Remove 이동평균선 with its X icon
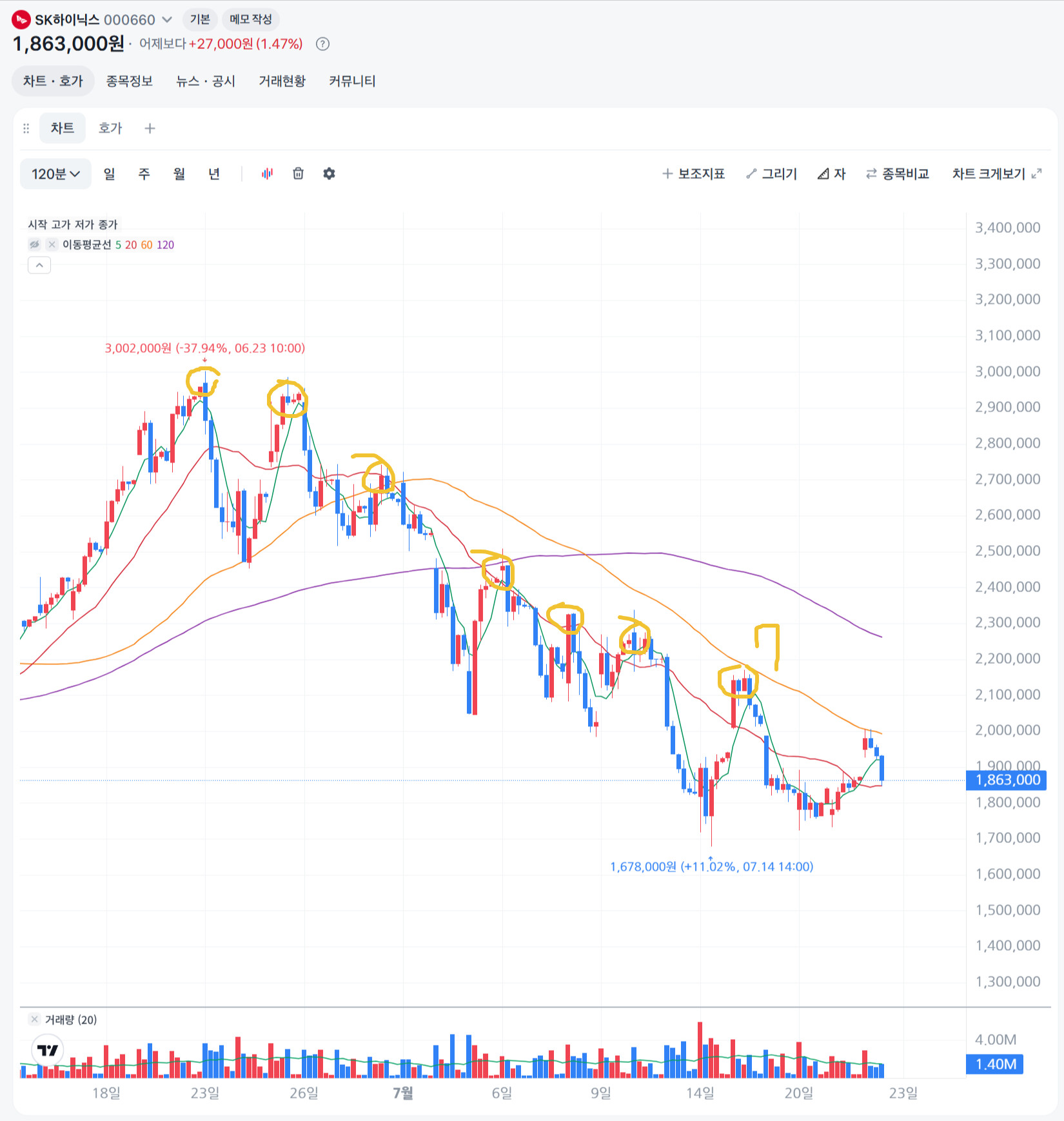Viewport: 1064px width, 1121px height. (x=52, y=244)
